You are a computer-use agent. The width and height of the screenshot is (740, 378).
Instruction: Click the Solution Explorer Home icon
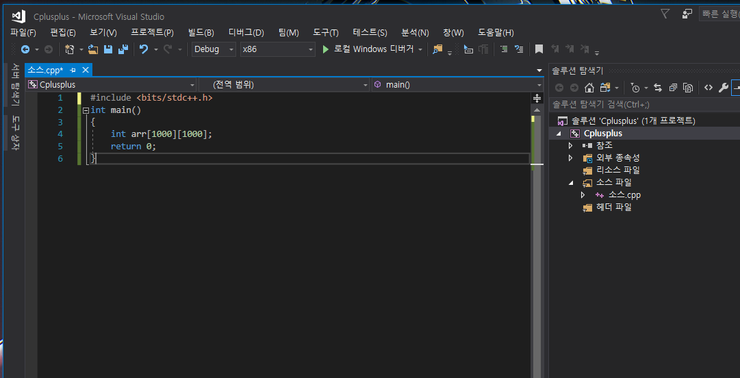pos(589,88)
